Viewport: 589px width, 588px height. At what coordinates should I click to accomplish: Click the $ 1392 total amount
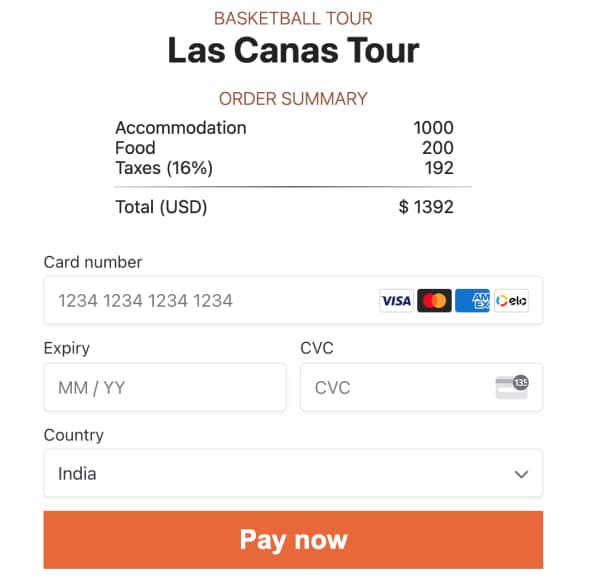[x=426, y=207]
